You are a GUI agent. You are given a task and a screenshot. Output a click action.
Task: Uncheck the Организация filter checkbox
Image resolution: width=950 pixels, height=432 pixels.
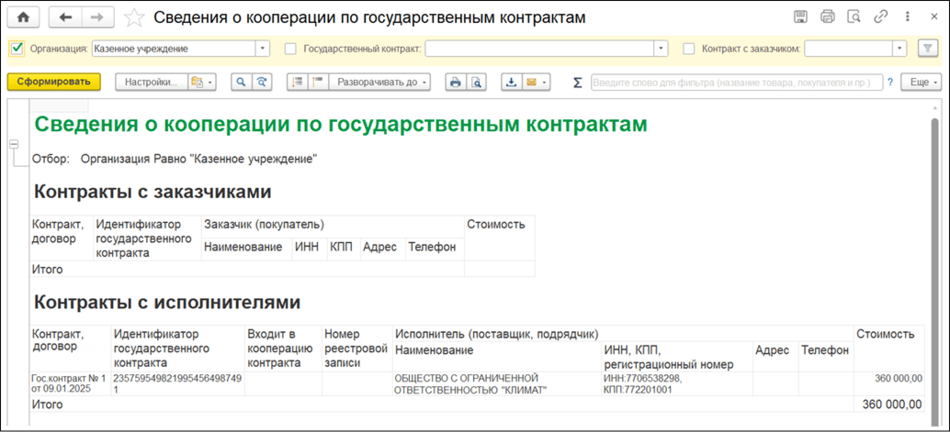tap(17, 48)
